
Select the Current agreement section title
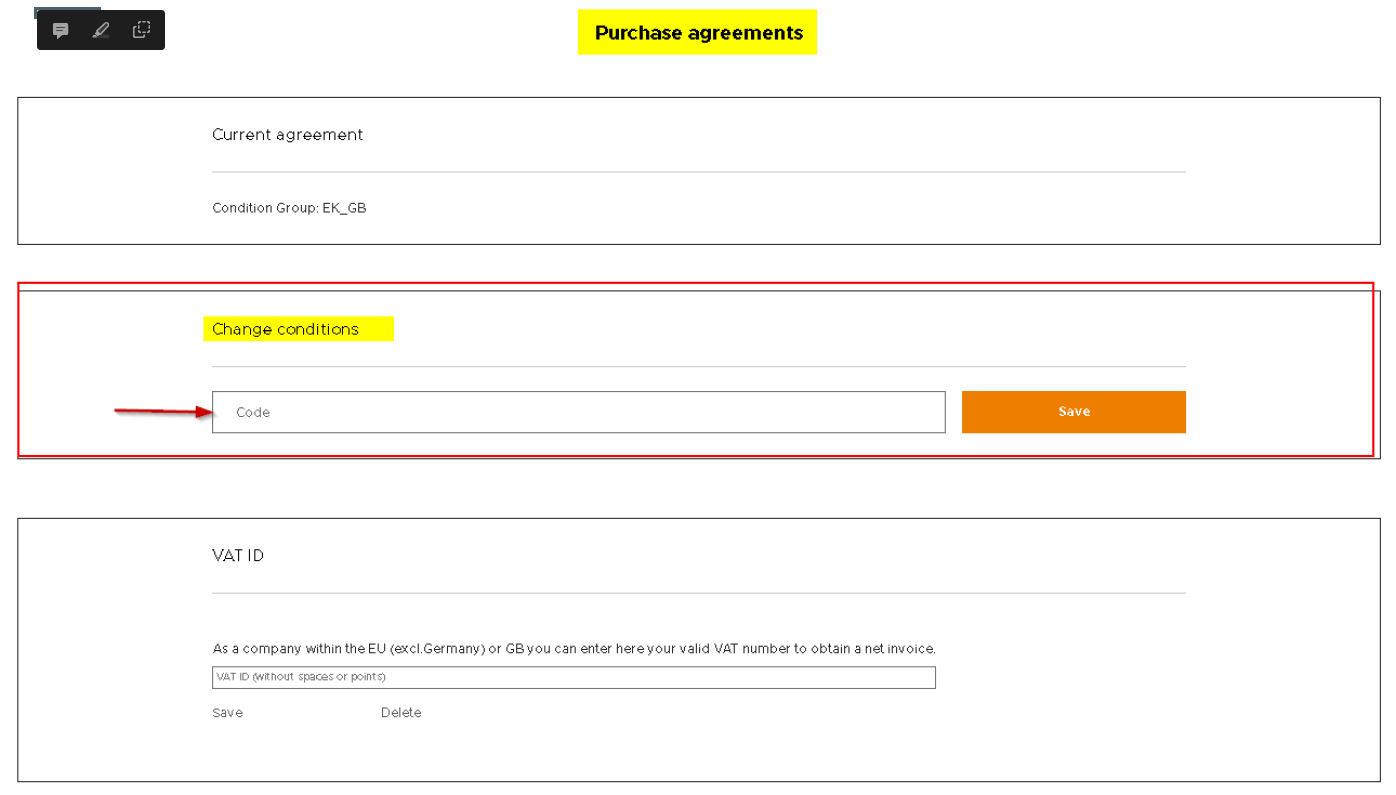click(287, 135)
